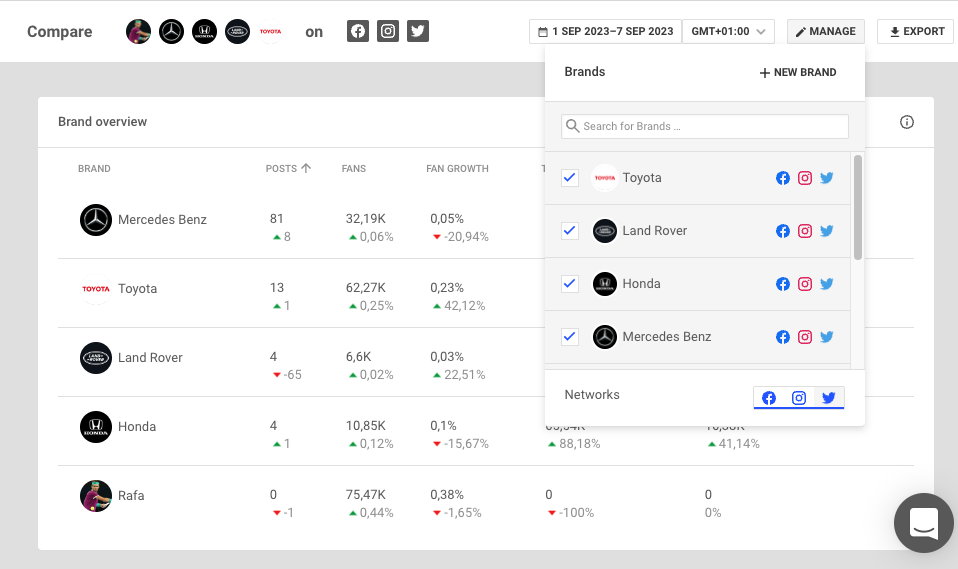Click the 62,27K fans value for Toyota
Screen dimensions: 958x569
[x=365, y=287]
